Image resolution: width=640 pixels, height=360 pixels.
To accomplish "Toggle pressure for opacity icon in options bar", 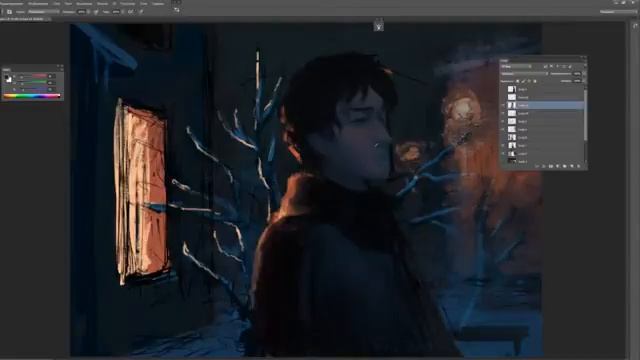I will 96,12.
